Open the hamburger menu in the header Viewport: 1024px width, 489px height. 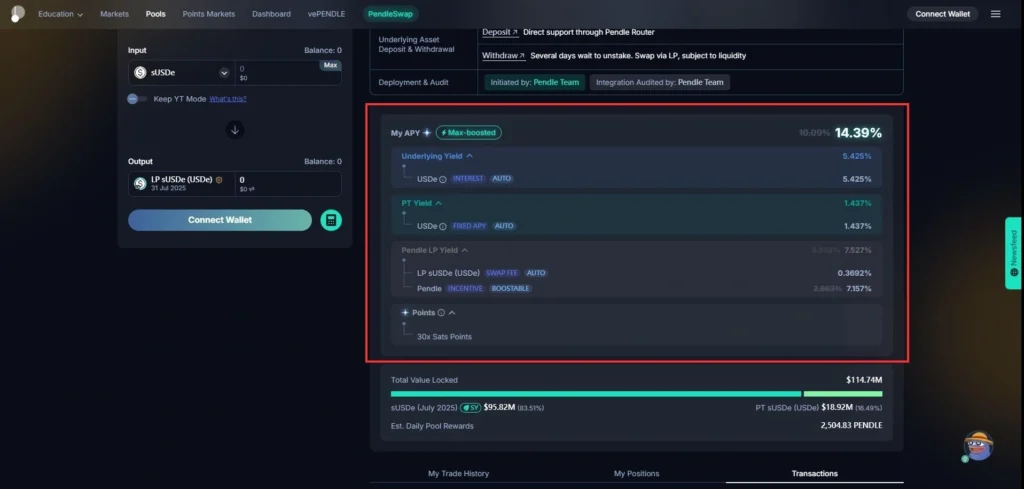(x=995, y=14)
